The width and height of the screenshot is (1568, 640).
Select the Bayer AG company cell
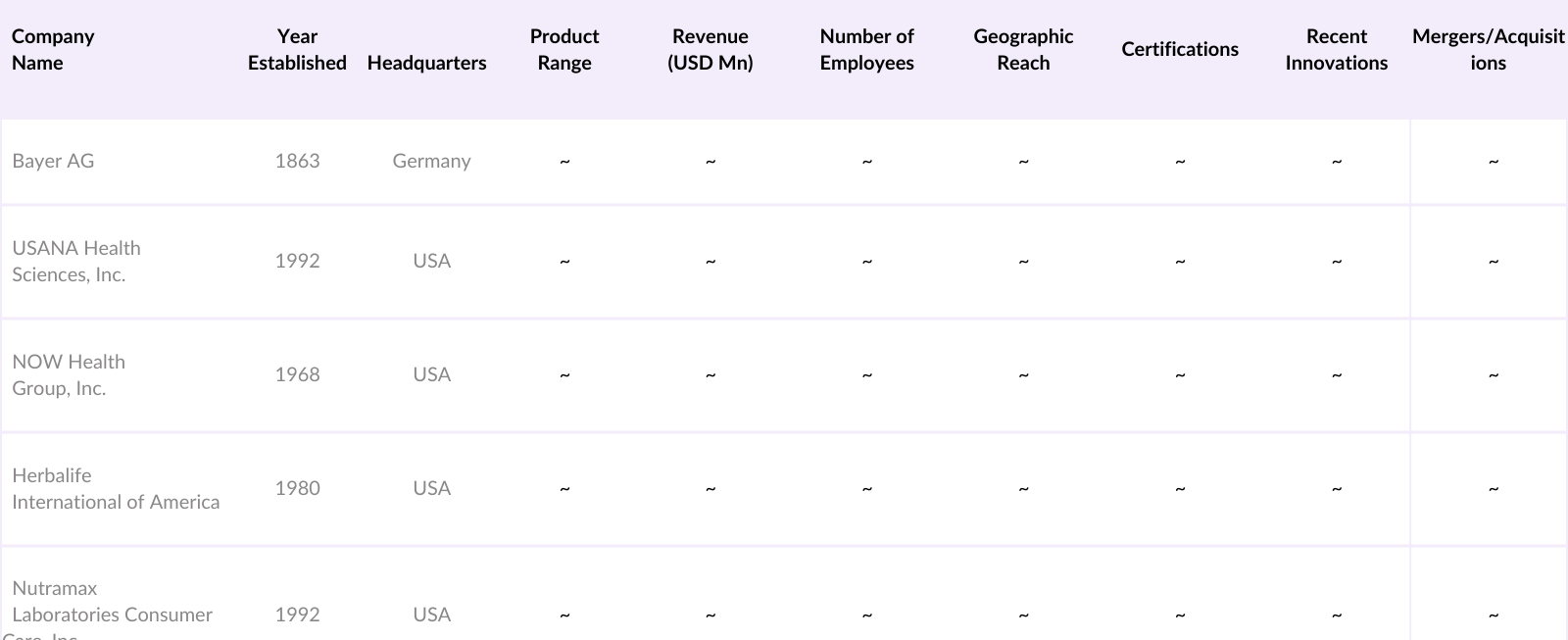tap(54, 161)
